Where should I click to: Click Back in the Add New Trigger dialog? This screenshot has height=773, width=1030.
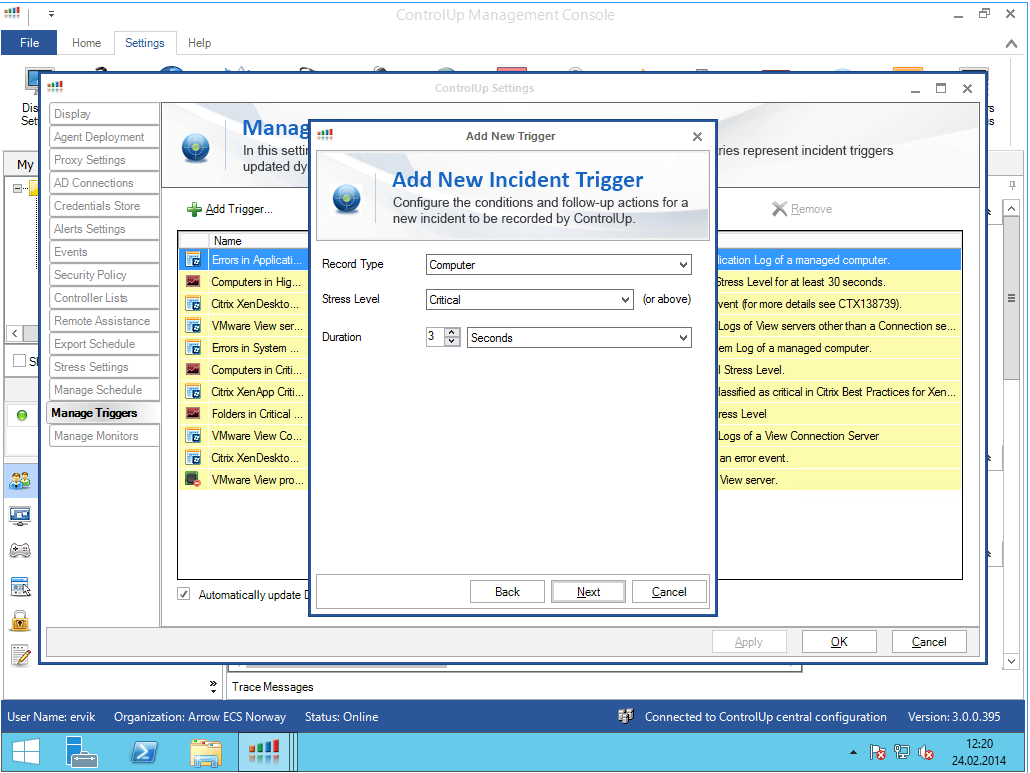507,592
